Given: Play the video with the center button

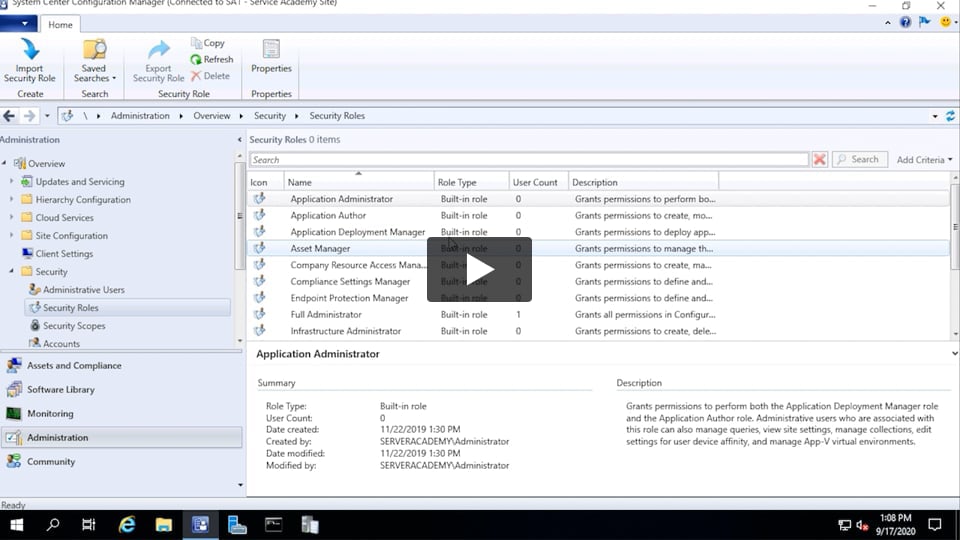Looking at the screenshot, I should tap(479, 270).
